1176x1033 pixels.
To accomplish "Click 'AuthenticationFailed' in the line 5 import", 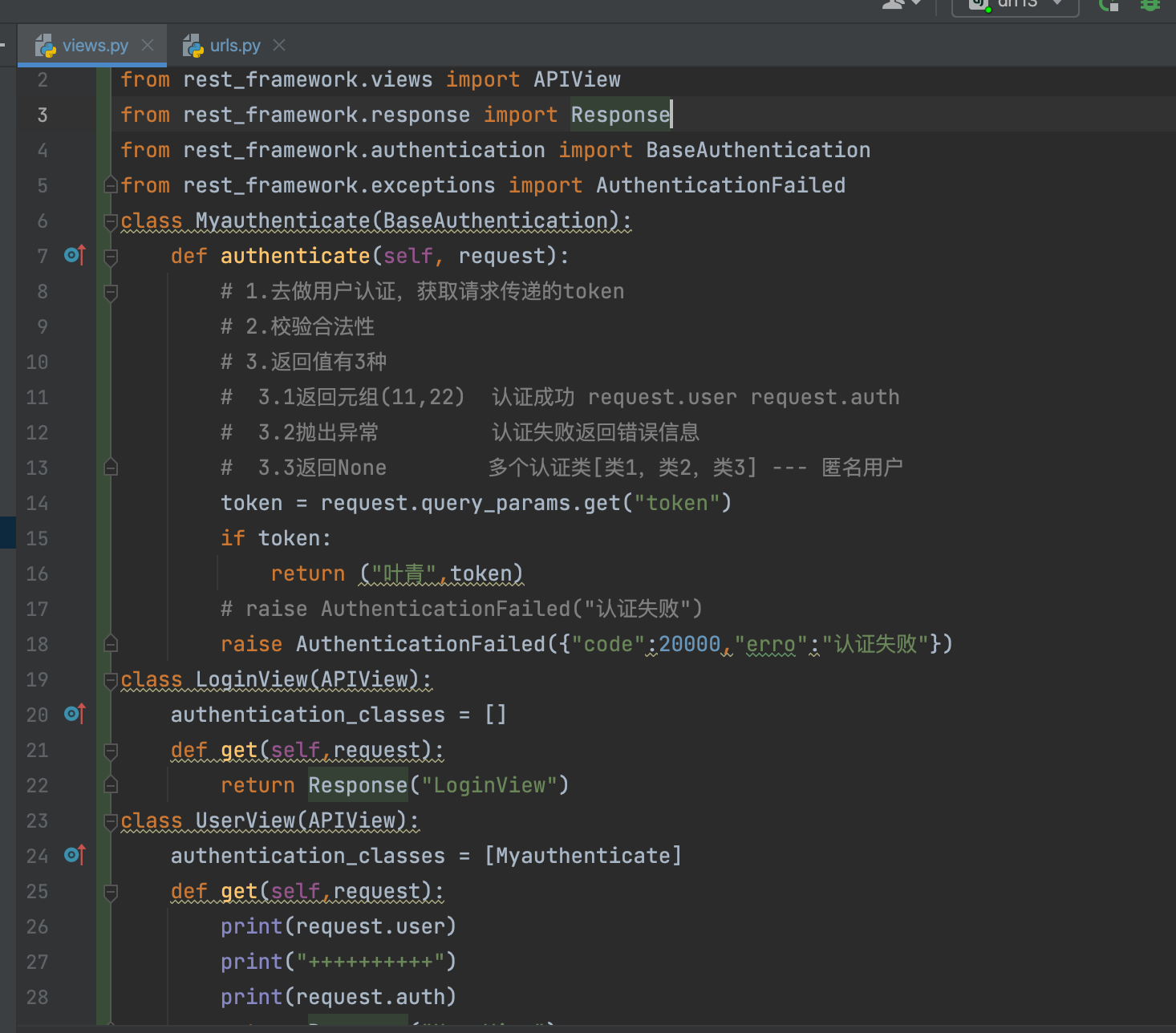I will (720, 185).
